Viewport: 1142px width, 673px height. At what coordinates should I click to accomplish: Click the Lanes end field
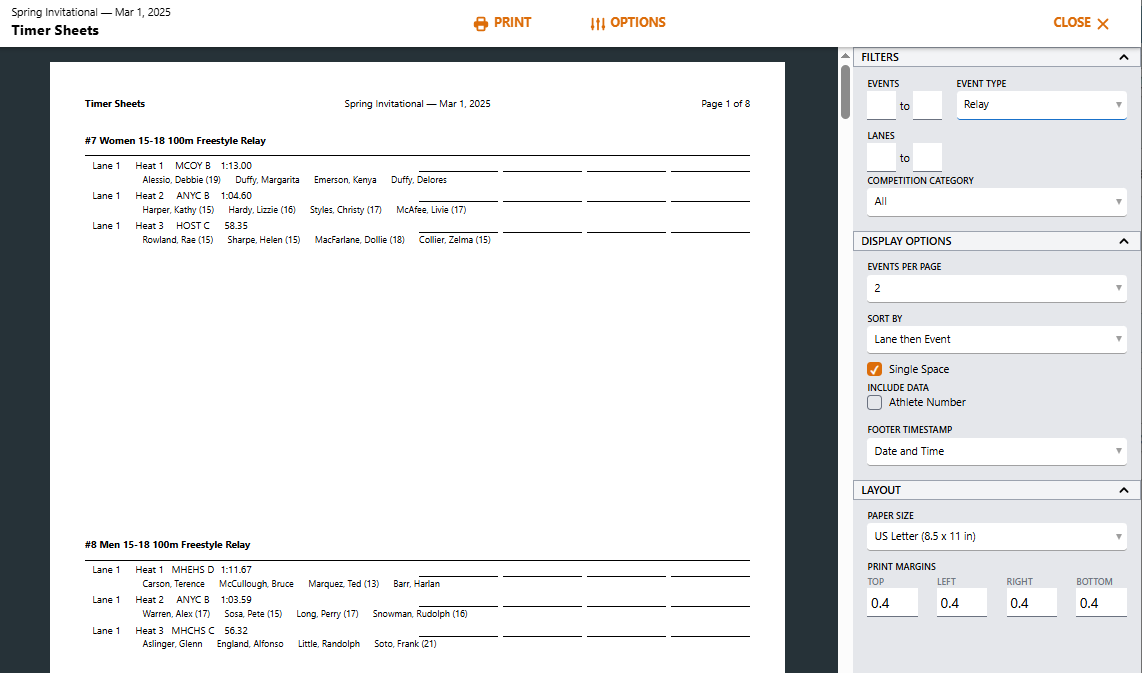(927, 157)
